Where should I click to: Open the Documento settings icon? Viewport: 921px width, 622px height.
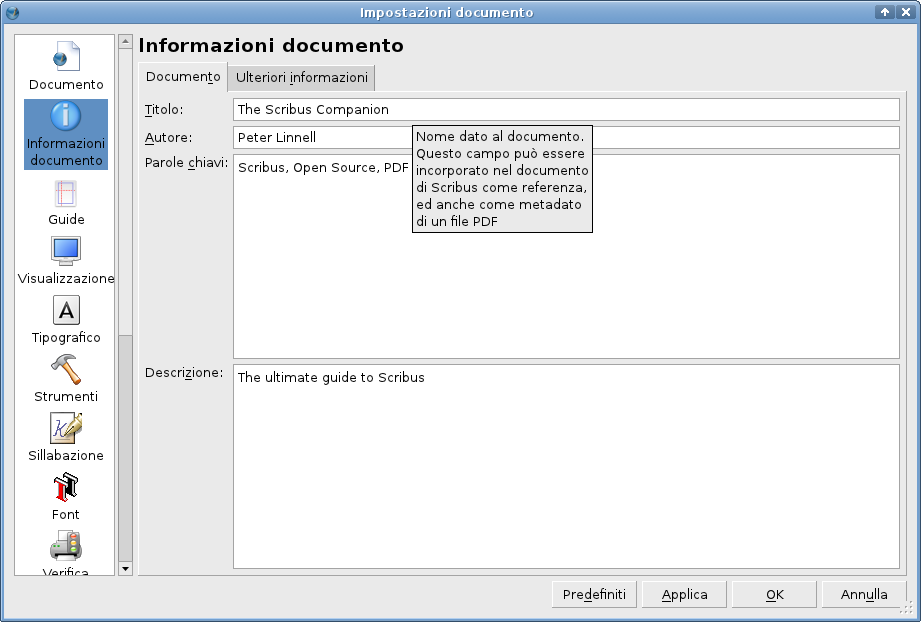click(x=65, y=60)
